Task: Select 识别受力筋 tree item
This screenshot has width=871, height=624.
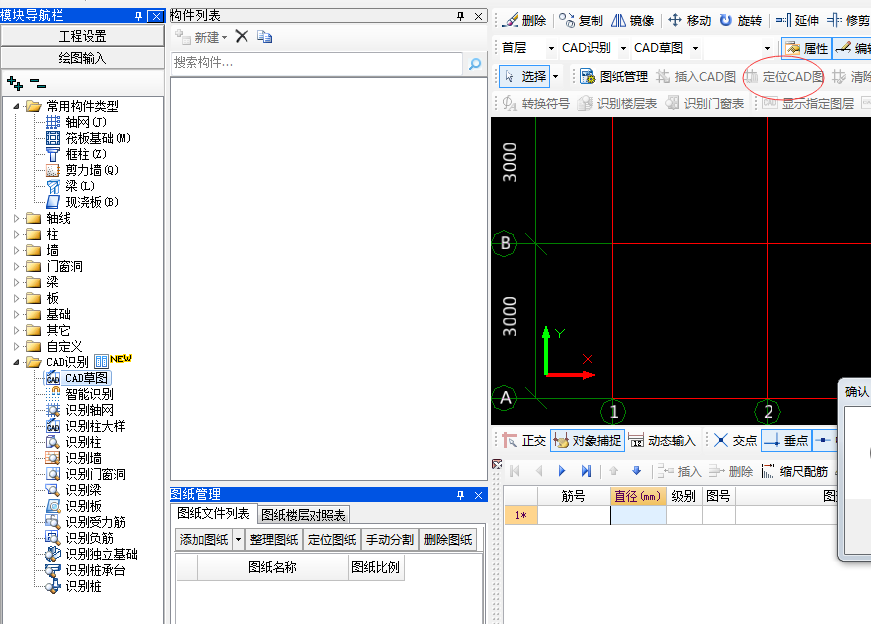Action: [x=95, y=522]
